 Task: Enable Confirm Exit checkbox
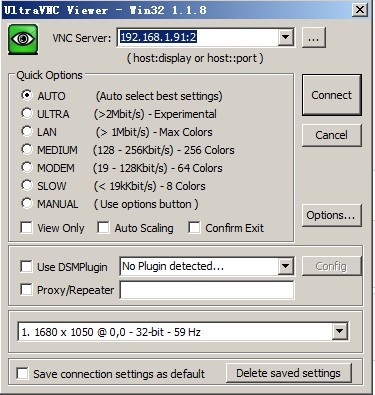point(194,228)
